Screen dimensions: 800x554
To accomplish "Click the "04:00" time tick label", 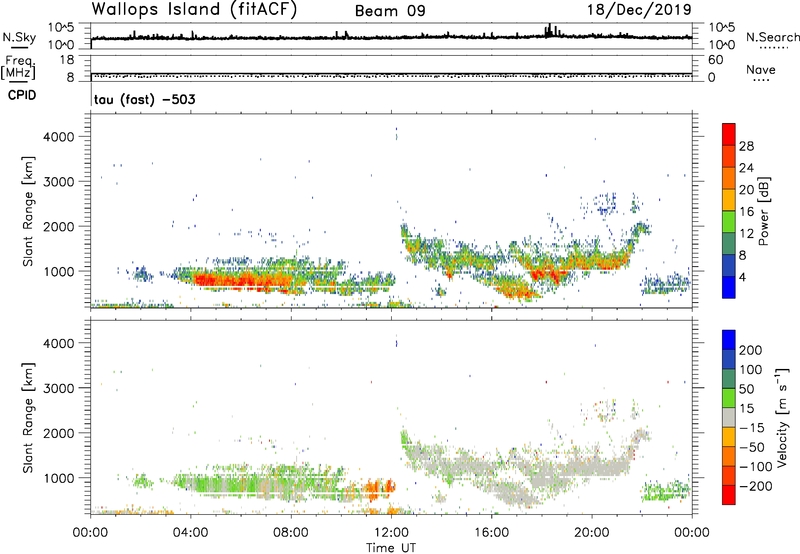I will coord(190,533).
